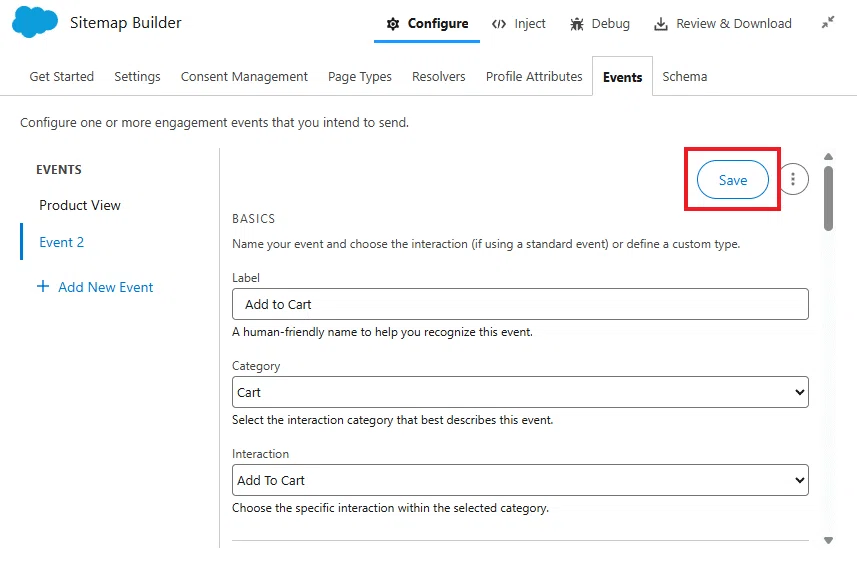Open Profile Attributes tab
This screenshot has width=857, height=579.
pos(534,77)
